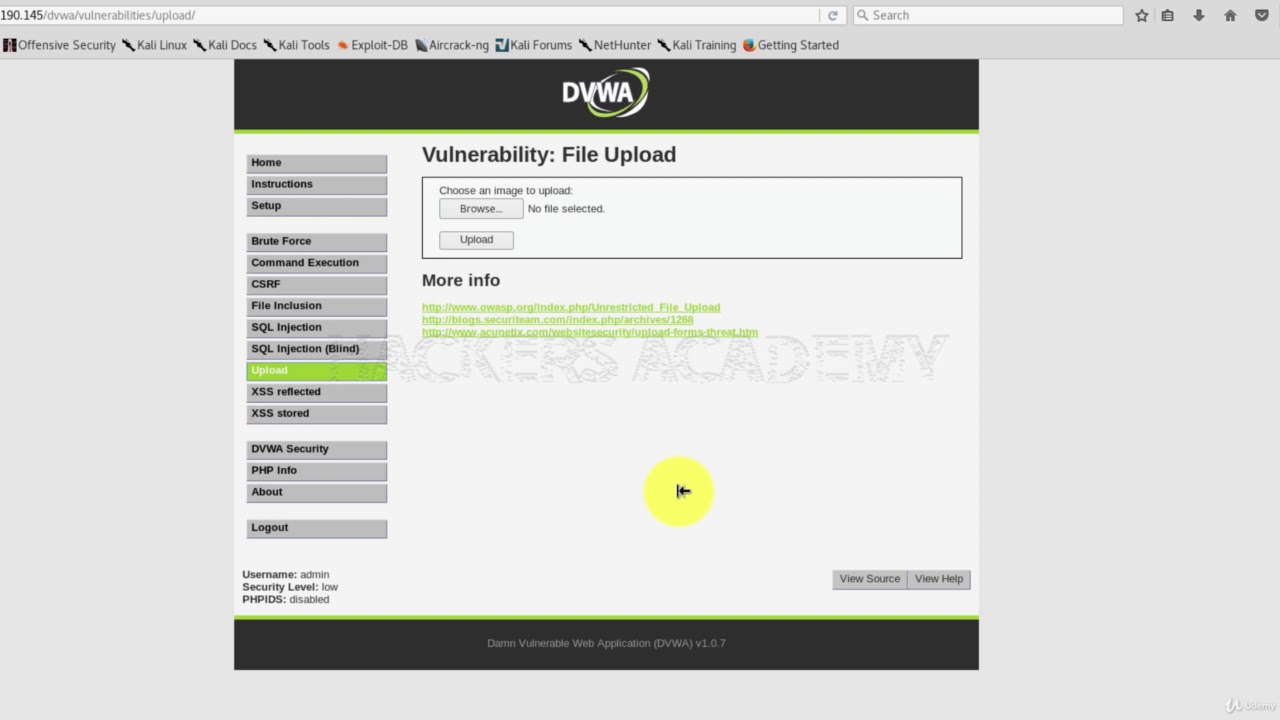Open Kali Linux bookmark
This screenshot has height=720, width=1280.
155,45
